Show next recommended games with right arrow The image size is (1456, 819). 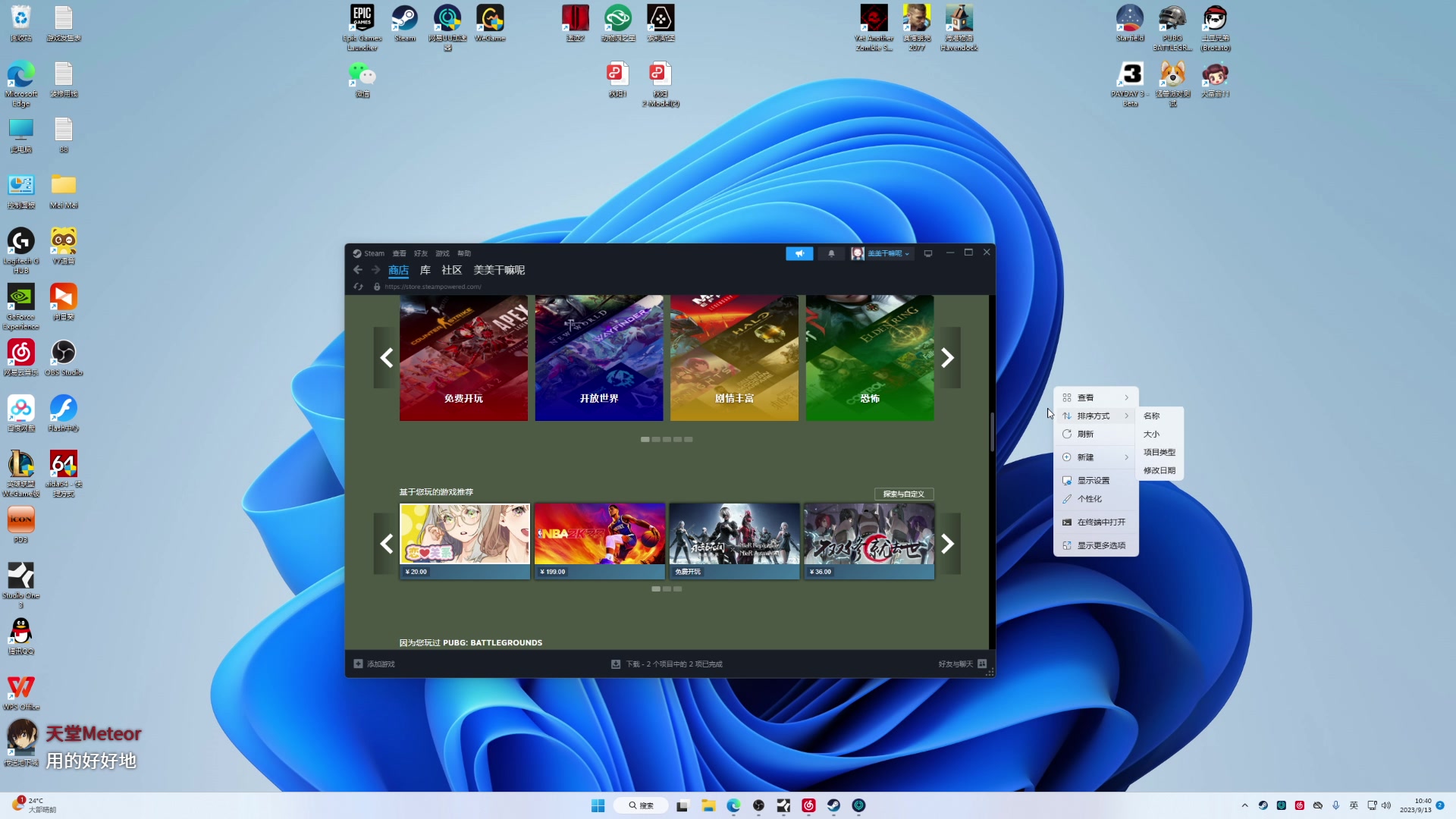coord(948,544)
